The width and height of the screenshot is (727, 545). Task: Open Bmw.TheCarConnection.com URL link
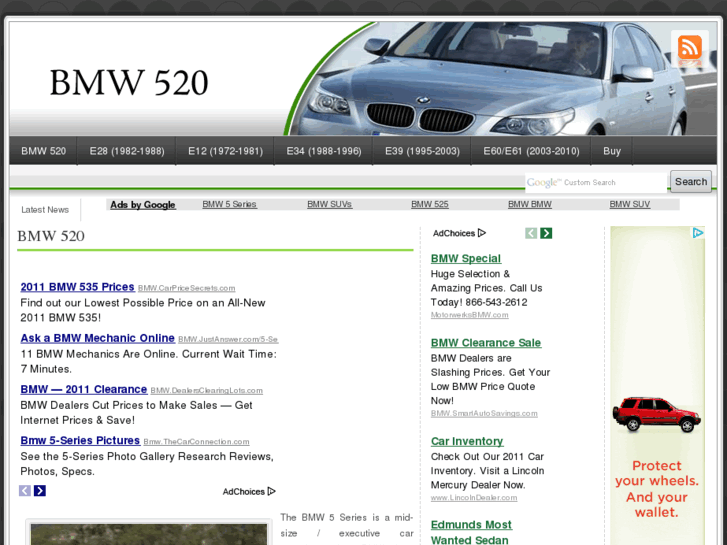tap(197, 442)
